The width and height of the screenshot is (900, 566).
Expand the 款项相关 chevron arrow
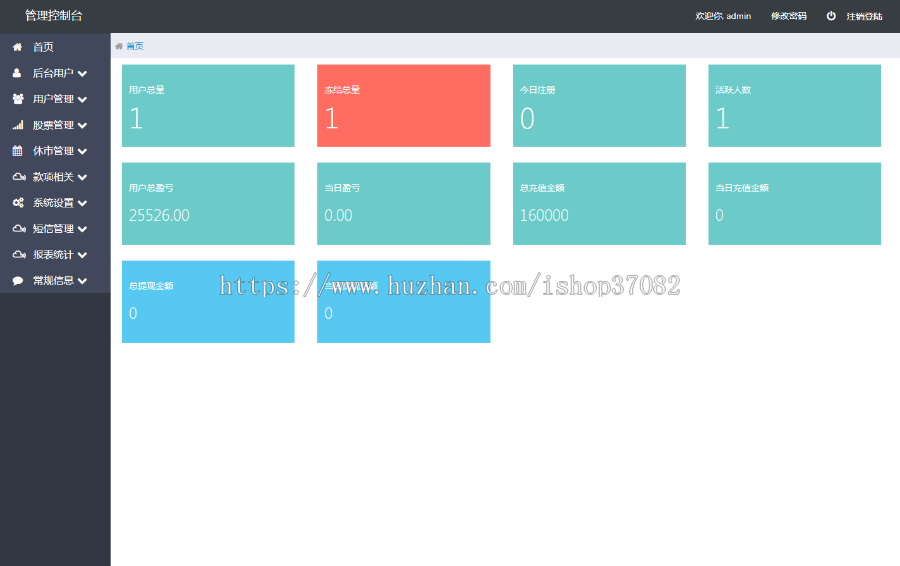tap(82, 177)
